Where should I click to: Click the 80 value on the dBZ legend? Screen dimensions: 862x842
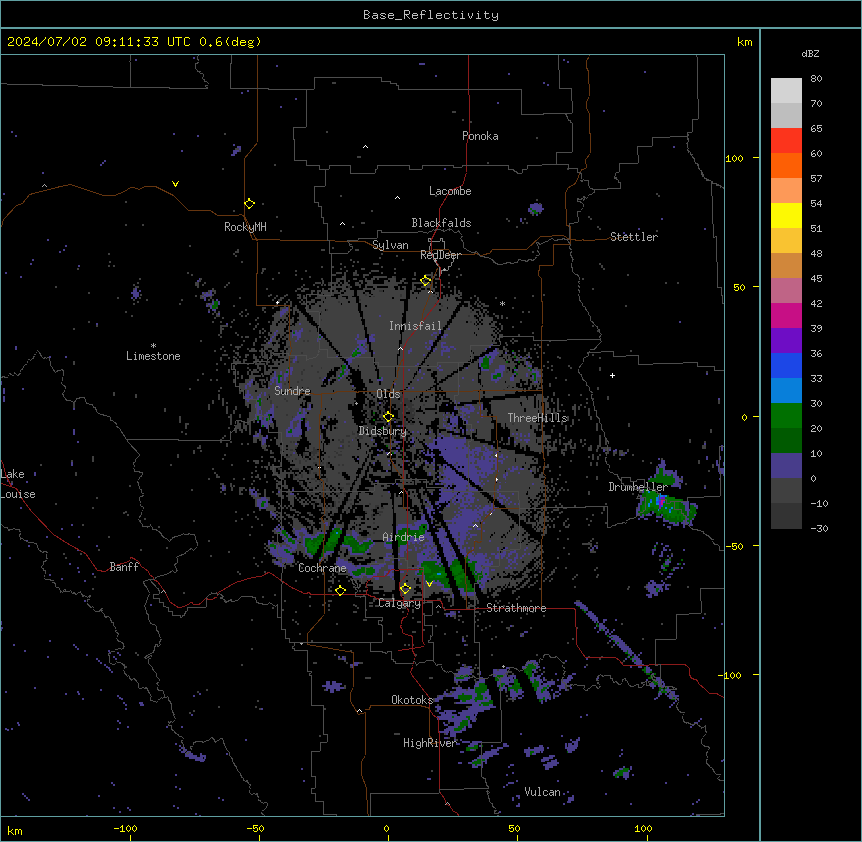pos(816,79)
